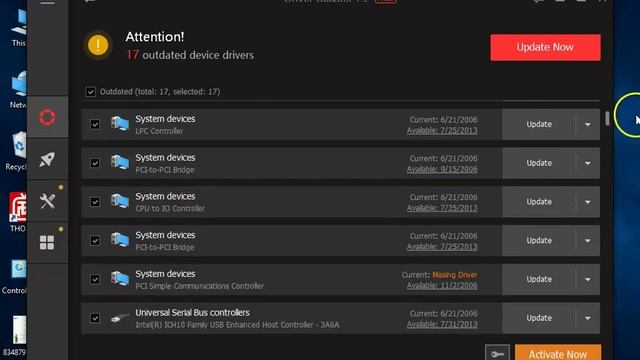The width and height of the screenshot is (640, 360).
Task: Open the Available 7/31/2013 link
Action: (442, 324)
